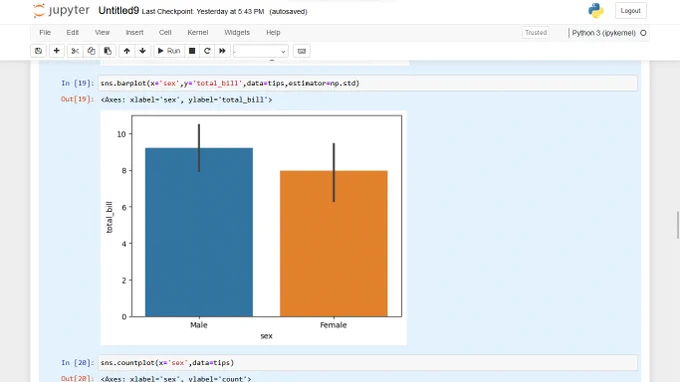Open the File menu
Viewport: 680px width, 382px height.
pos(45,33)
